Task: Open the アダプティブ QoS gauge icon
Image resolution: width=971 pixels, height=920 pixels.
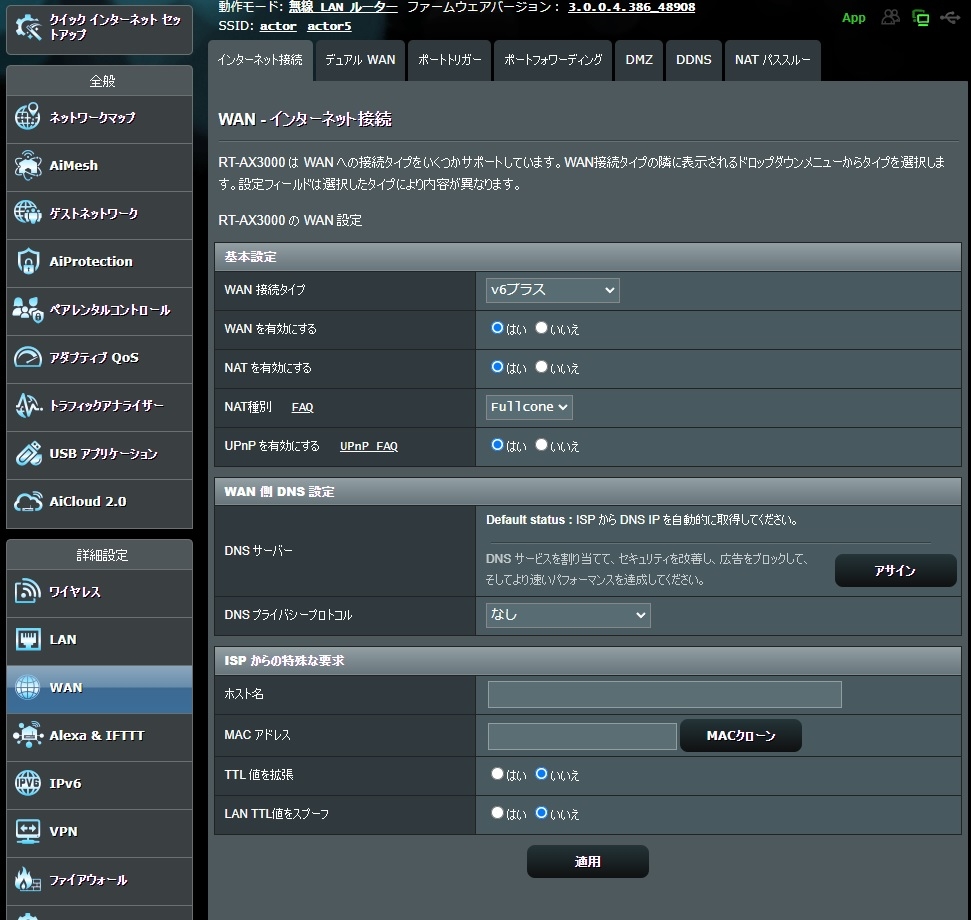Action: [28, 357]
